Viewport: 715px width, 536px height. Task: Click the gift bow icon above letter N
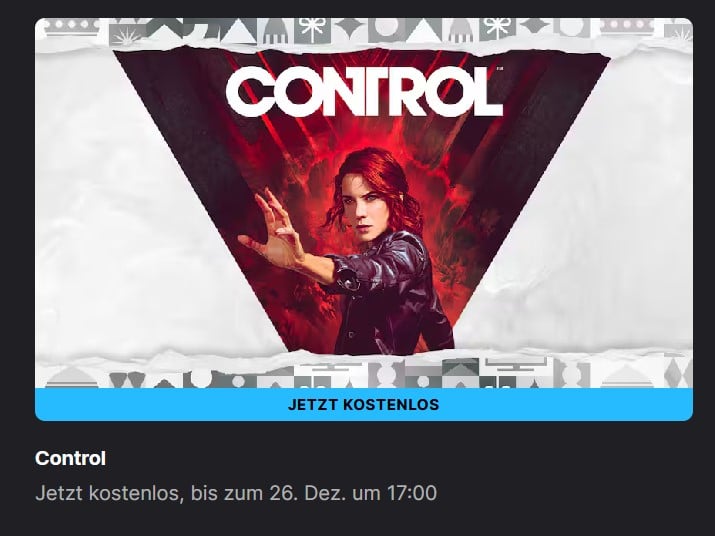coord(312,29)
